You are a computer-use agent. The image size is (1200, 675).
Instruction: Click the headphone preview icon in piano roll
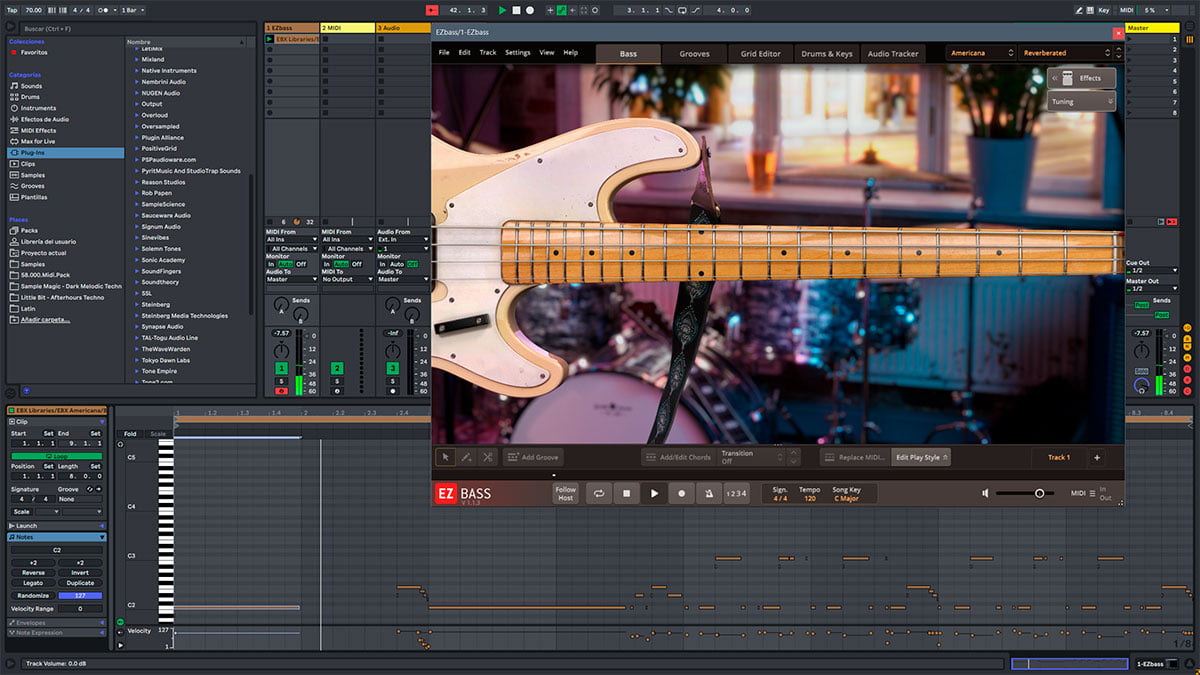pos(120,443)
